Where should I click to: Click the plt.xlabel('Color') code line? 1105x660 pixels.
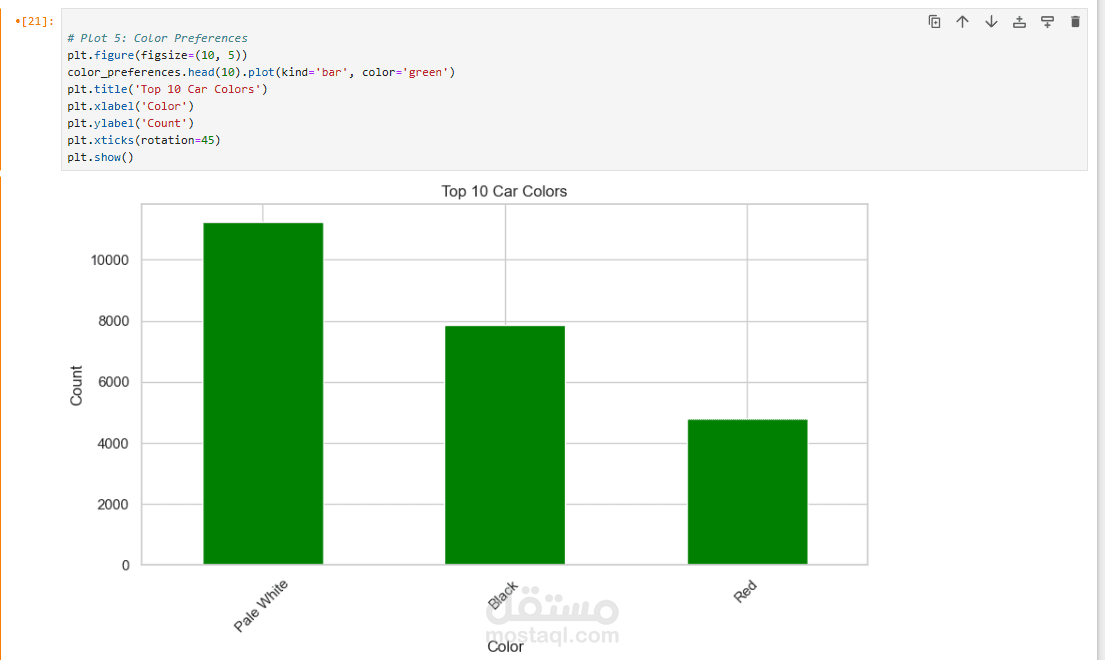(x=130, y=106)
